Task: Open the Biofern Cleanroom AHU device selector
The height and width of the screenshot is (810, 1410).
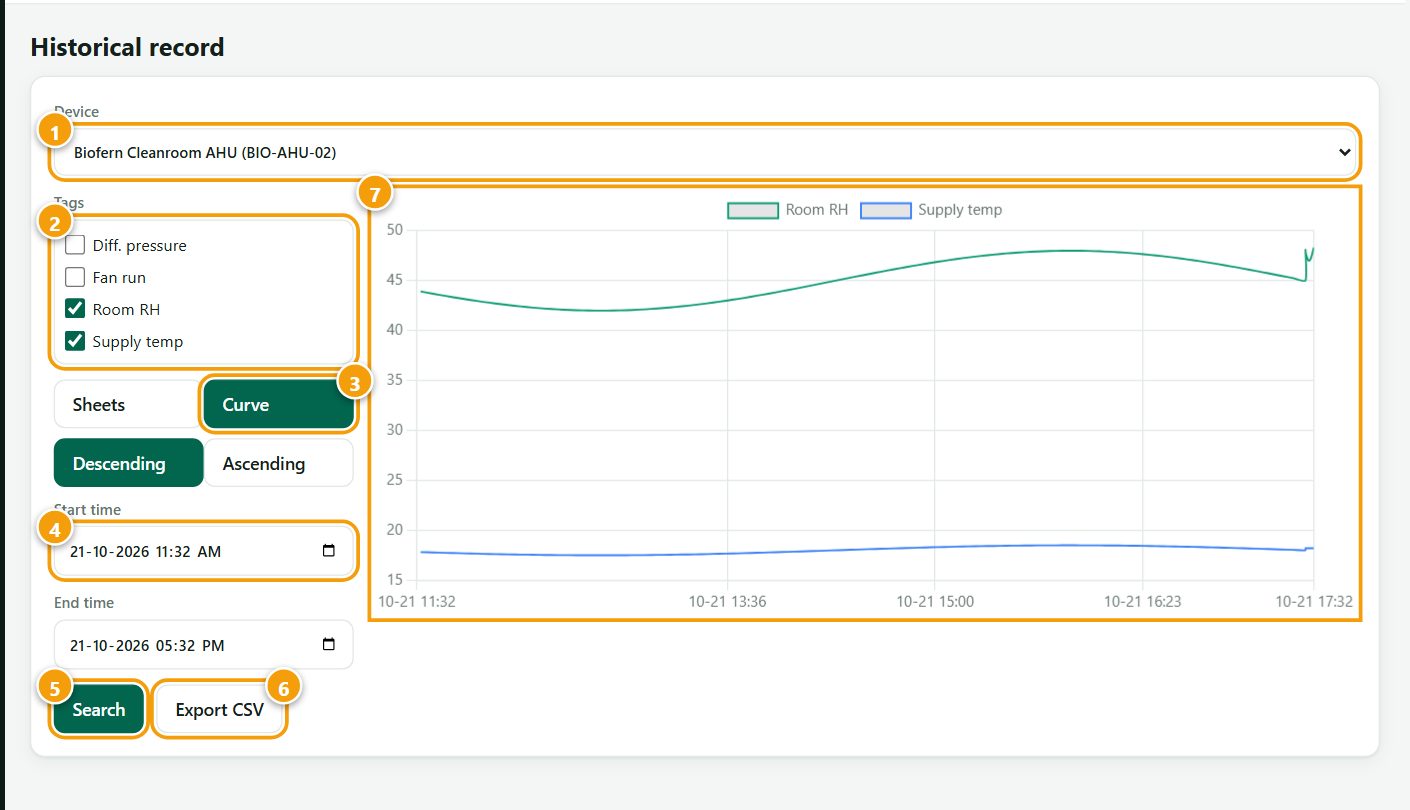Action: [706, 153]
